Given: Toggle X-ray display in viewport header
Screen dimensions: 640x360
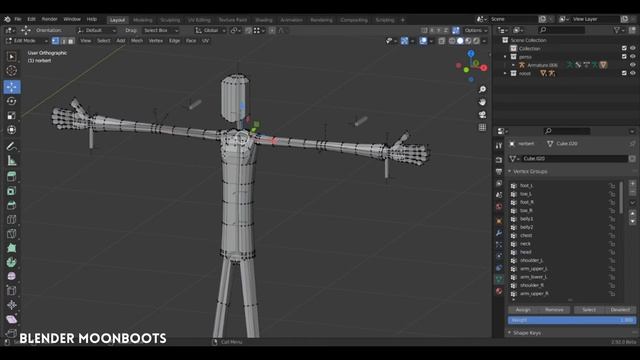Looking at the screenshot, I should [x=442, y=41].
